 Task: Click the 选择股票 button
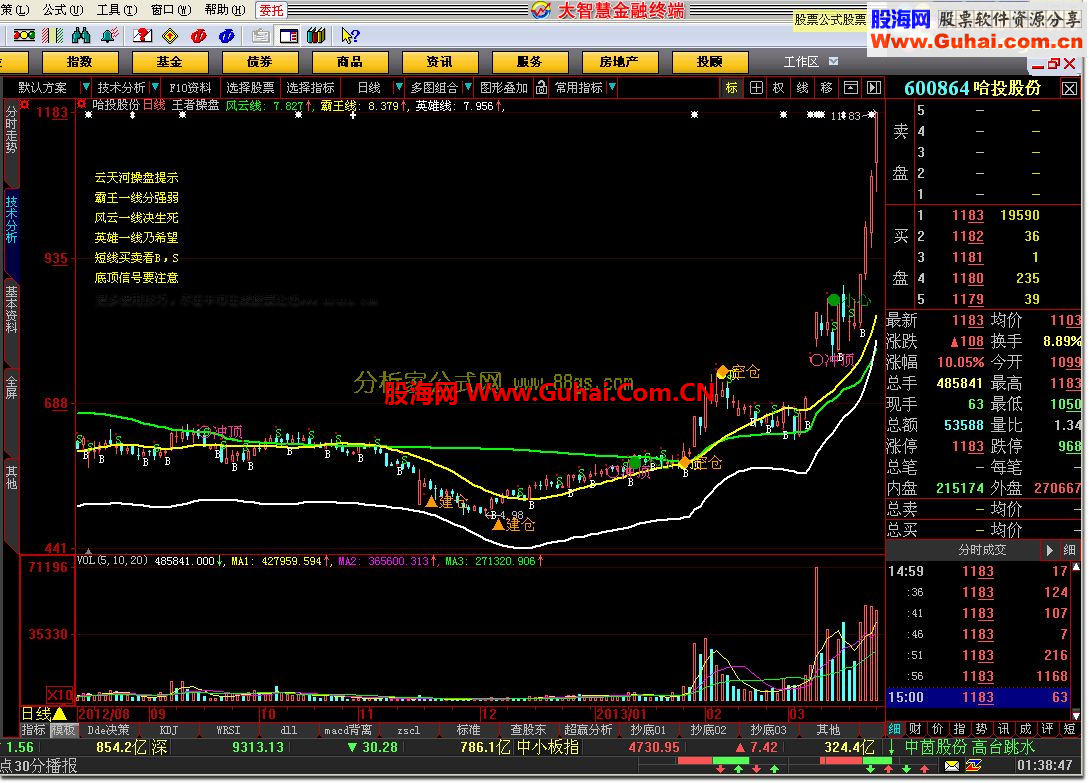(x=250, y=88)
